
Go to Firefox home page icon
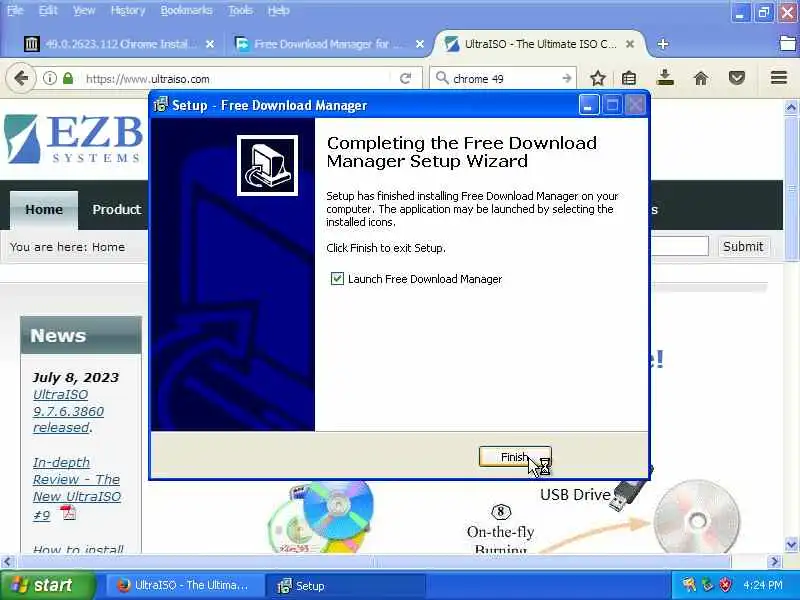[701, 79]
